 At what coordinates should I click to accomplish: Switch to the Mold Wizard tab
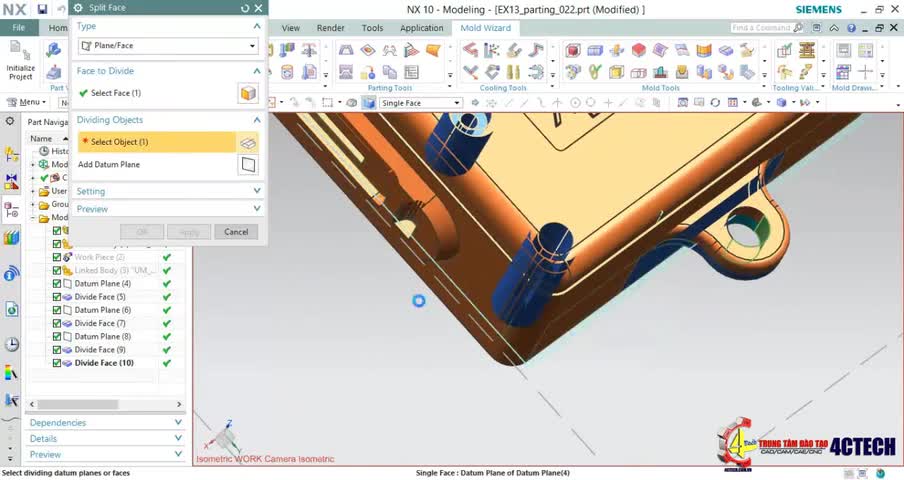point(485,28)
